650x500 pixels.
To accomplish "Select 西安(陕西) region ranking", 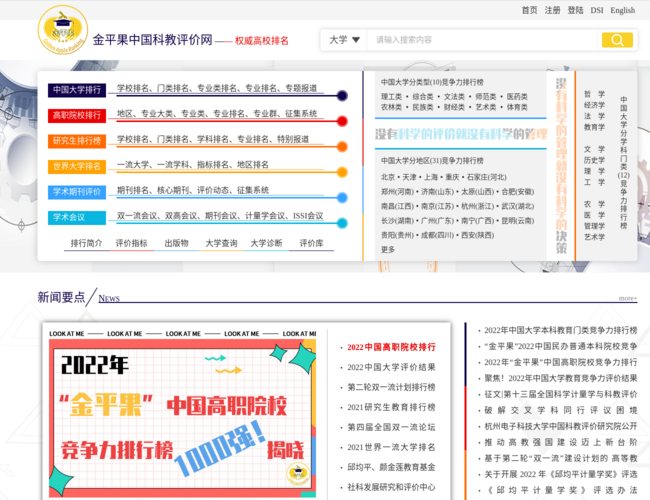I will coord(478,235).
